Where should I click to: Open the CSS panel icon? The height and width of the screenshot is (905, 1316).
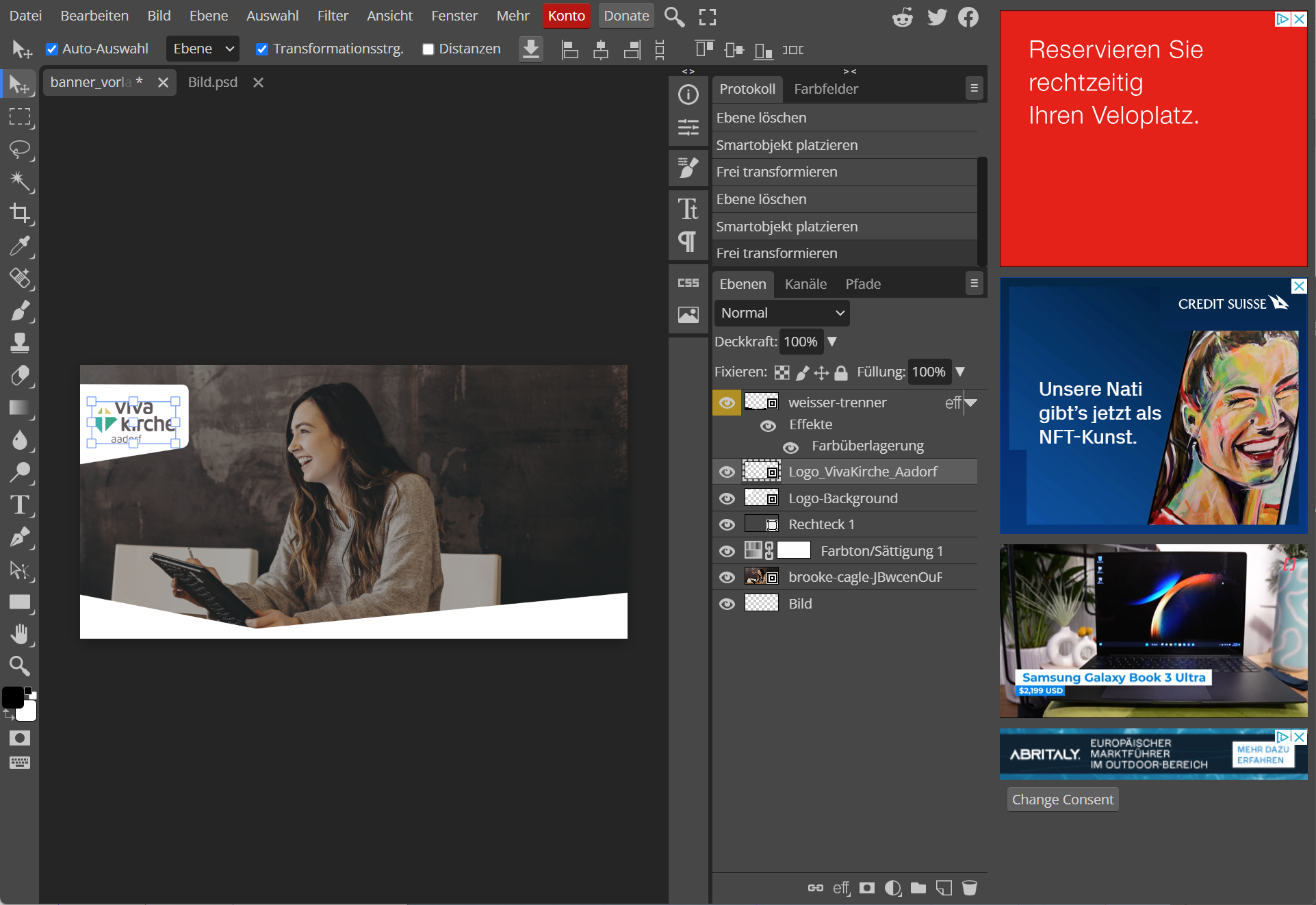[688, 283]
